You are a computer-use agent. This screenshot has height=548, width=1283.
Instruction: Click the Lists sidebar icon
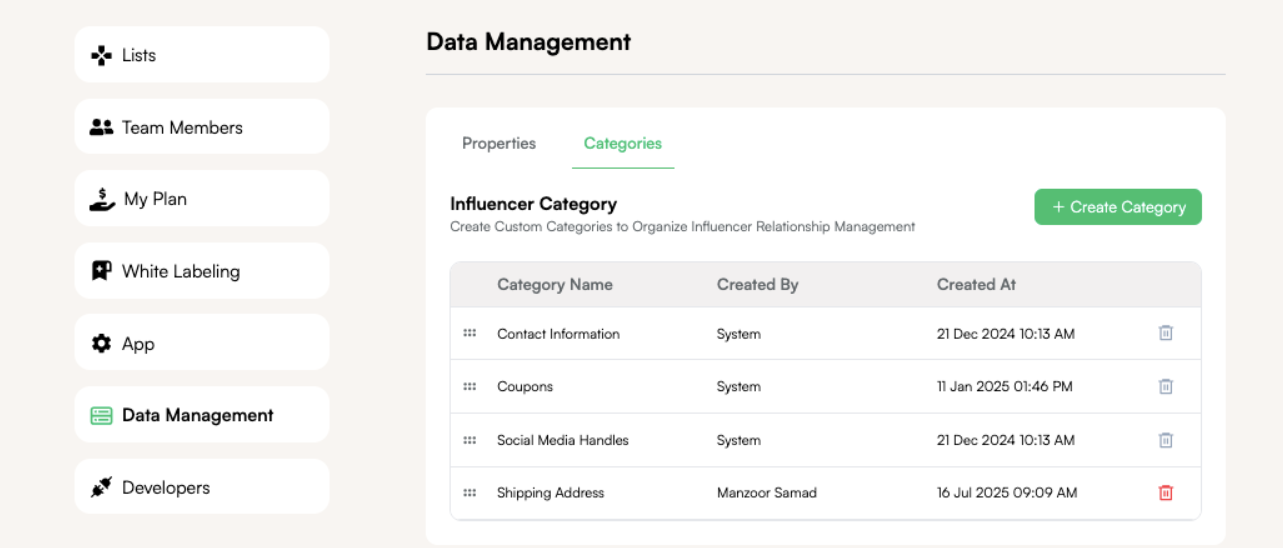[x=101, y=55]
